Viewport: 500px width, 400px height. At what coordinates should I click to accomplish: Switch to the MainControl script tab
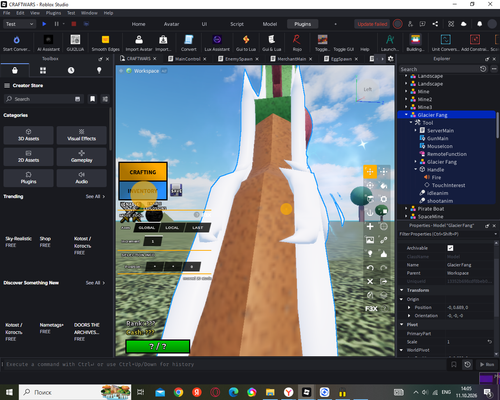[x=187, y=59]
